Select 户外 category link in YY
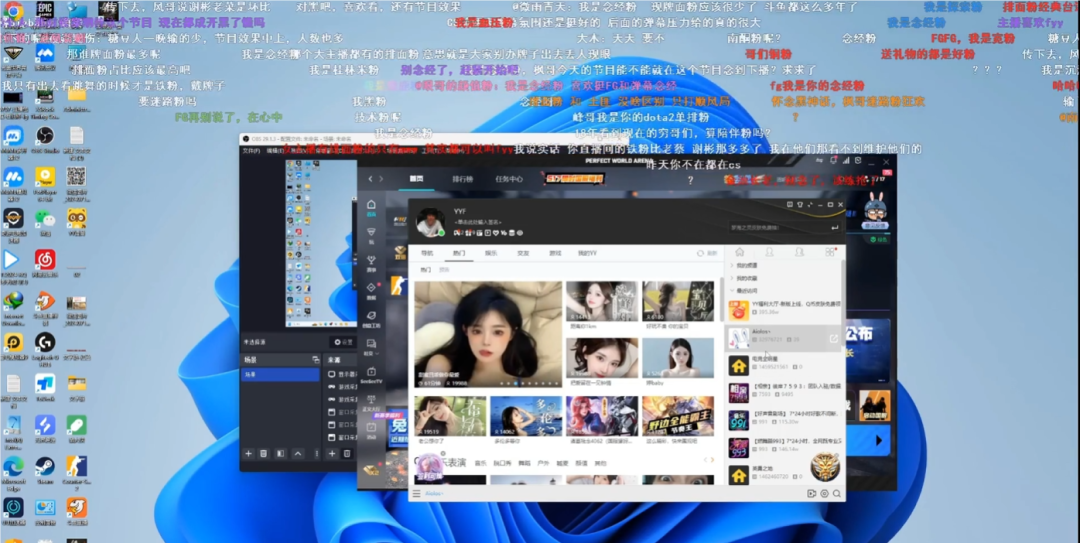The height and width of the screenshot is (543, 1080). pos(543,464)
